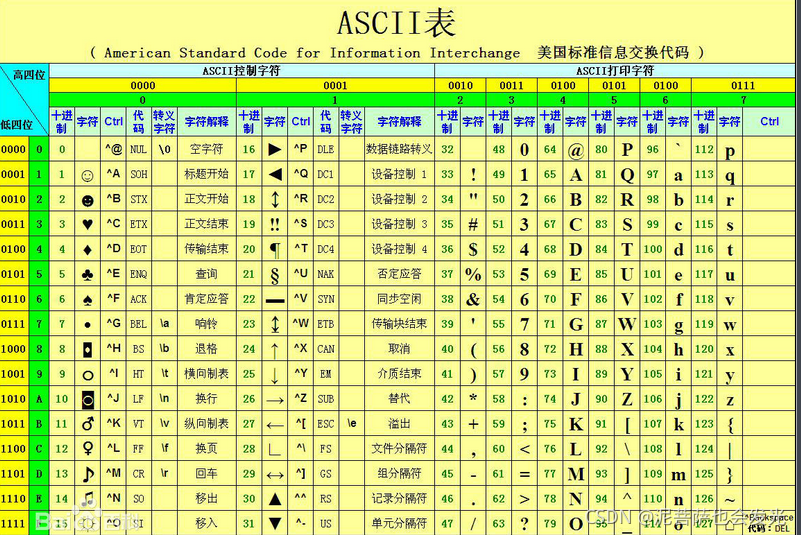Click the 'NUL' code cell
The image size is (801, 535).
[x=138, y=150]
